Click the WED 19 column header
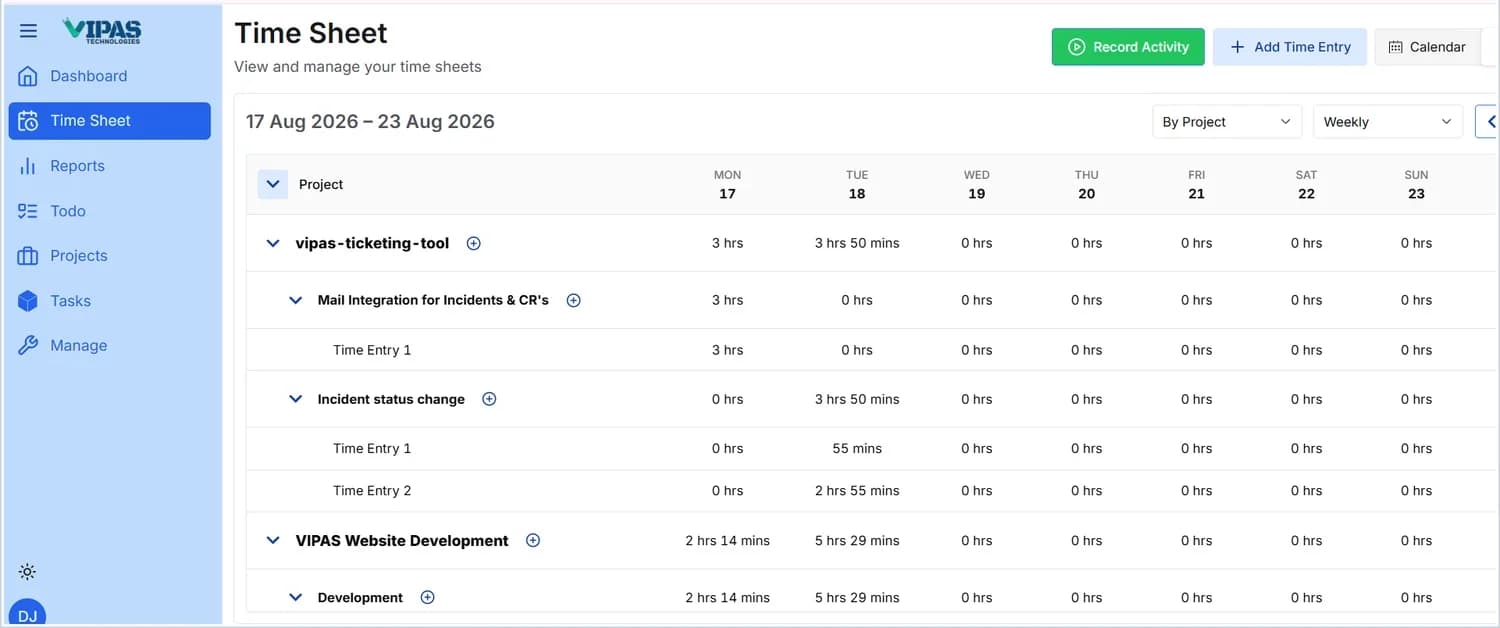Viewport: 1500px width, 628px height. point(977,184)
